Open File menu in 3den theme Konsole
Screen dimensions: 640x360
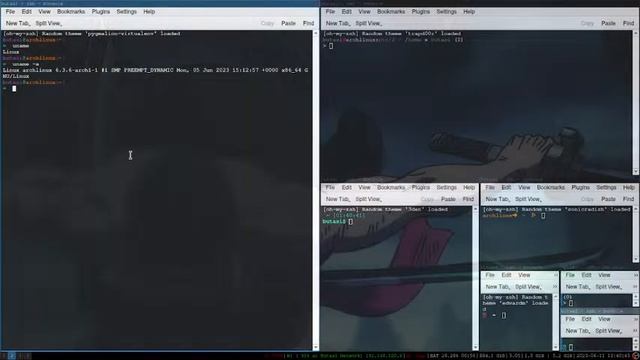(330, 187)
